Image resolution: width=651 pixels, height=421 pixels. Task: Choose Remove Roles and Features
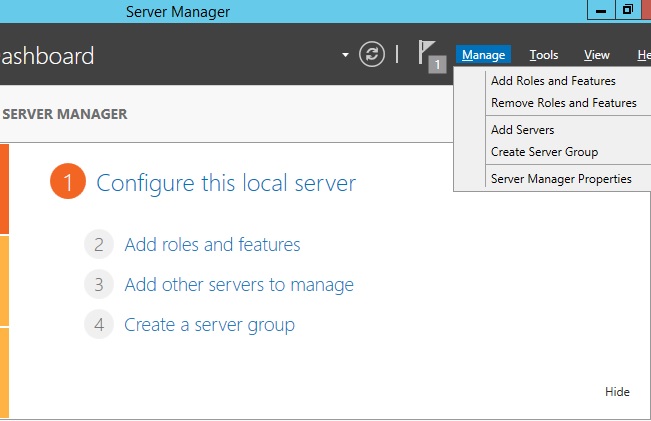point(563,103)
